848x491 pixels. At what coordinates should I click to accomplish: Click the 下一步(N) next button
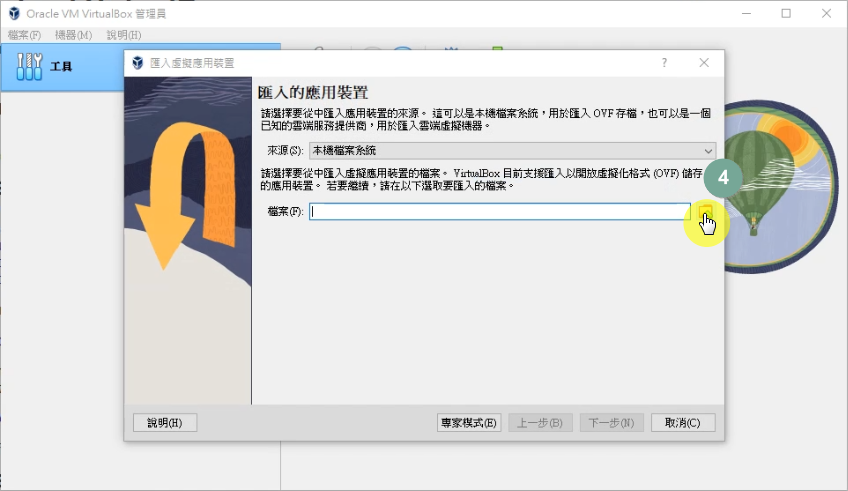point(611,423)
